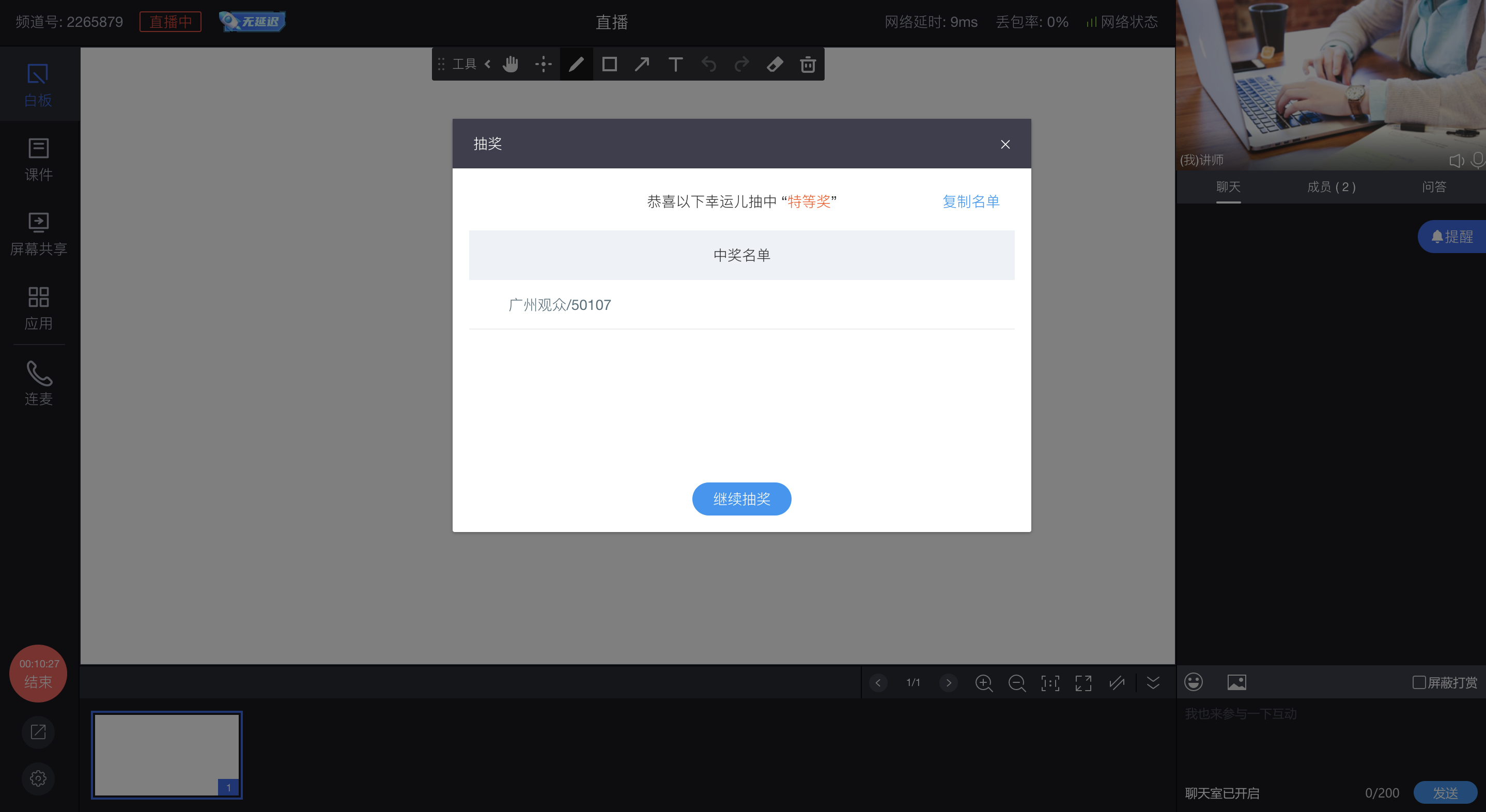Click the 发送 send button

[x=1445, y=793]
